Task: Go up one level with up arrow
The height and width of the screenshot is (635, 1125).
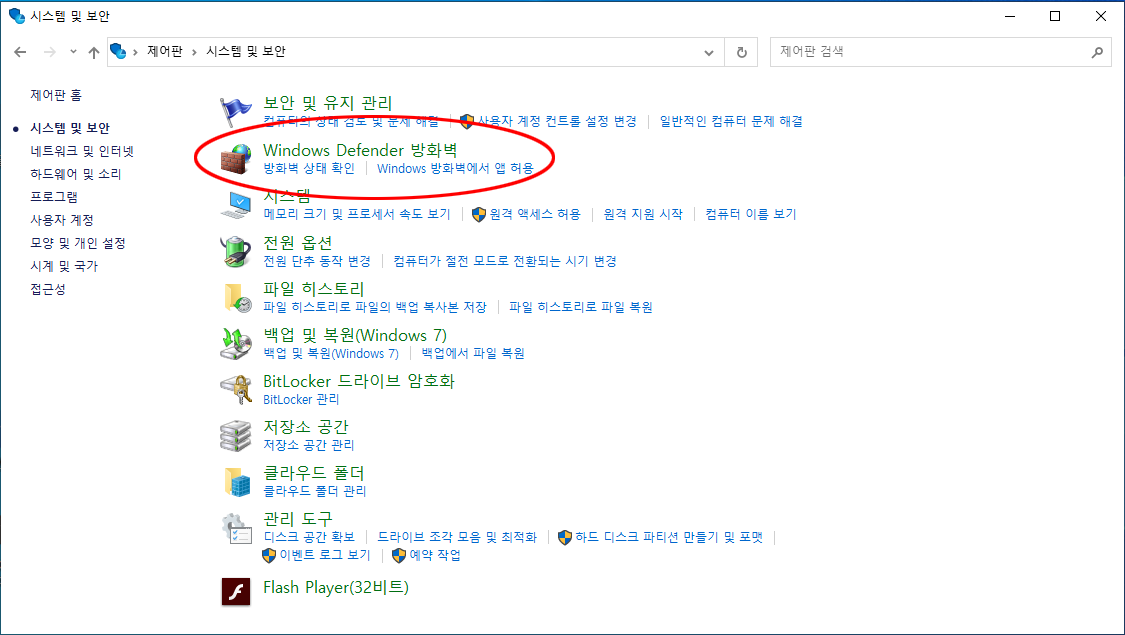Action: click(x=93, y=52)
